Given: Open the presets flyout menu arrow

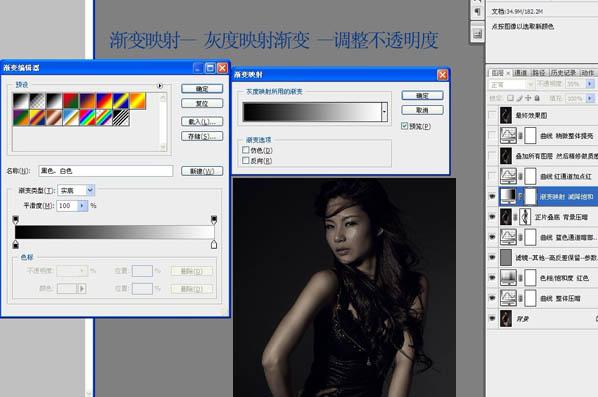Looking at the screenshot, I should (160, 86).
